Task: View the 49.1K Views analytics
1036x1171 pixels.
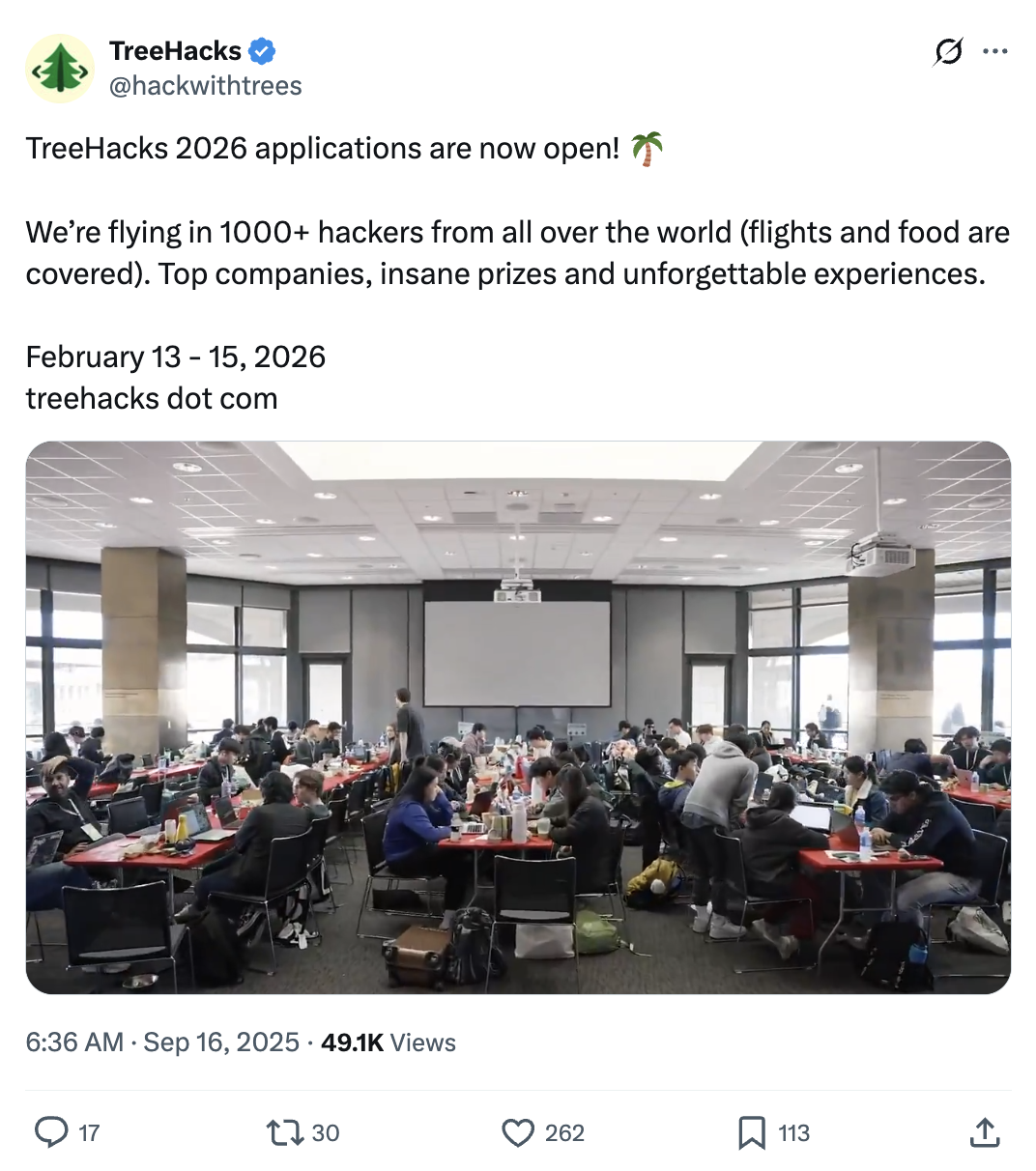Action: [x=388, y=1042]
